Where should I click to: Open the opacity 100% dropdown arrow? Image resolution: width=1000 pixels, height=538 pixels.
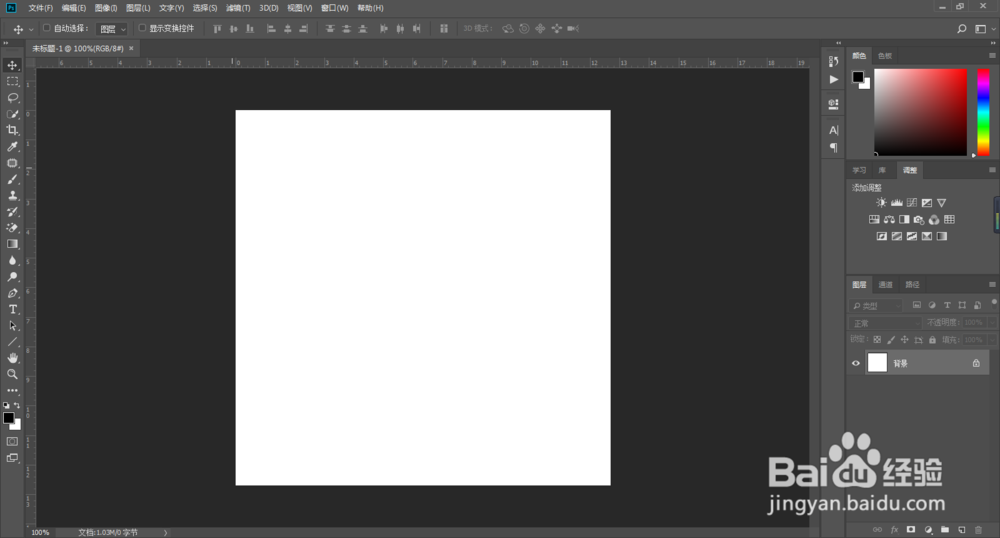click(x=992, y=323)
